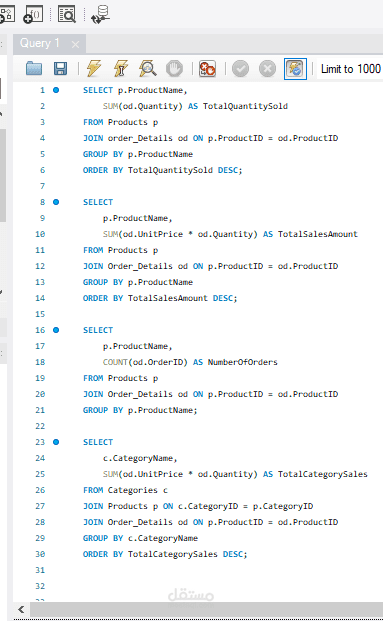The width and height of the screenshot is (383, 621).
Task: Execute the statement under cursor (lightning with cursor)
Action: tap(121, 68)
